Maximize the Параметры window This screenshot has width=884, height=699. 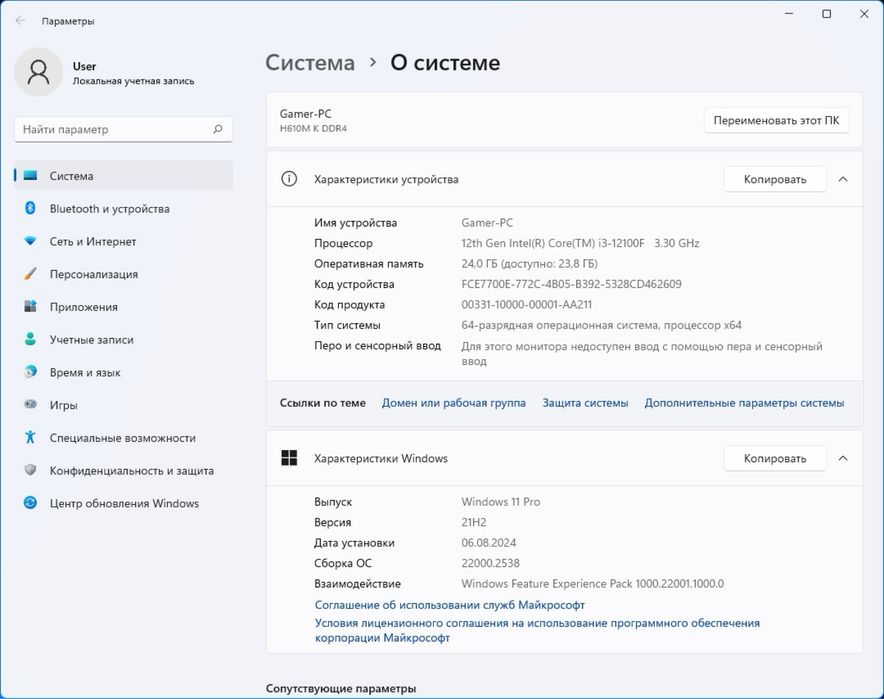click(x=826, y=14)
